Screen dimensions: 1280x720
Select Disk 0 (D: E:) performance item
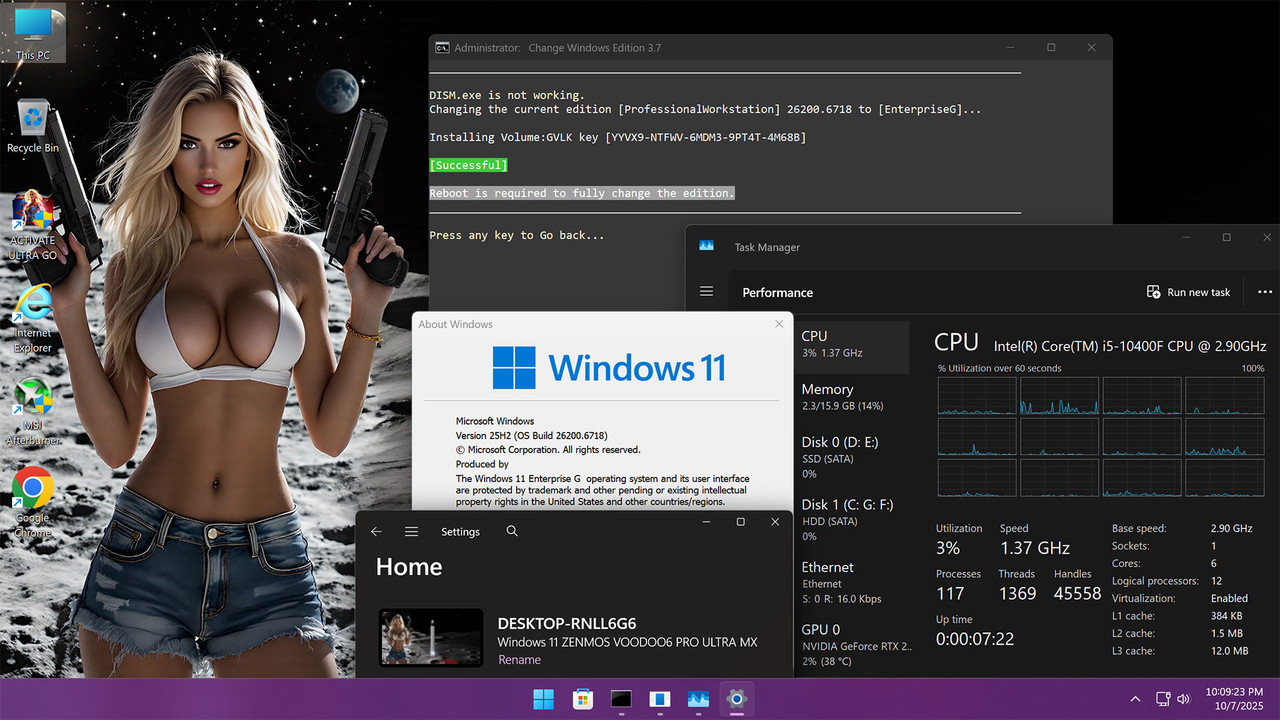[853, 457]
